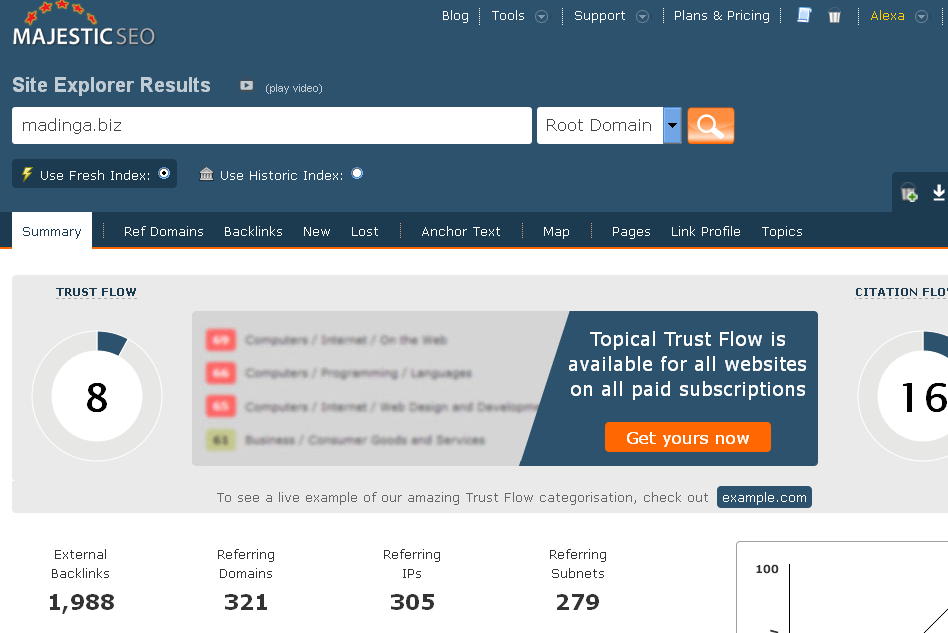Click the (play video) link
Image resolution: width=948 pixels, height=633 pixels.
[294, 88]
